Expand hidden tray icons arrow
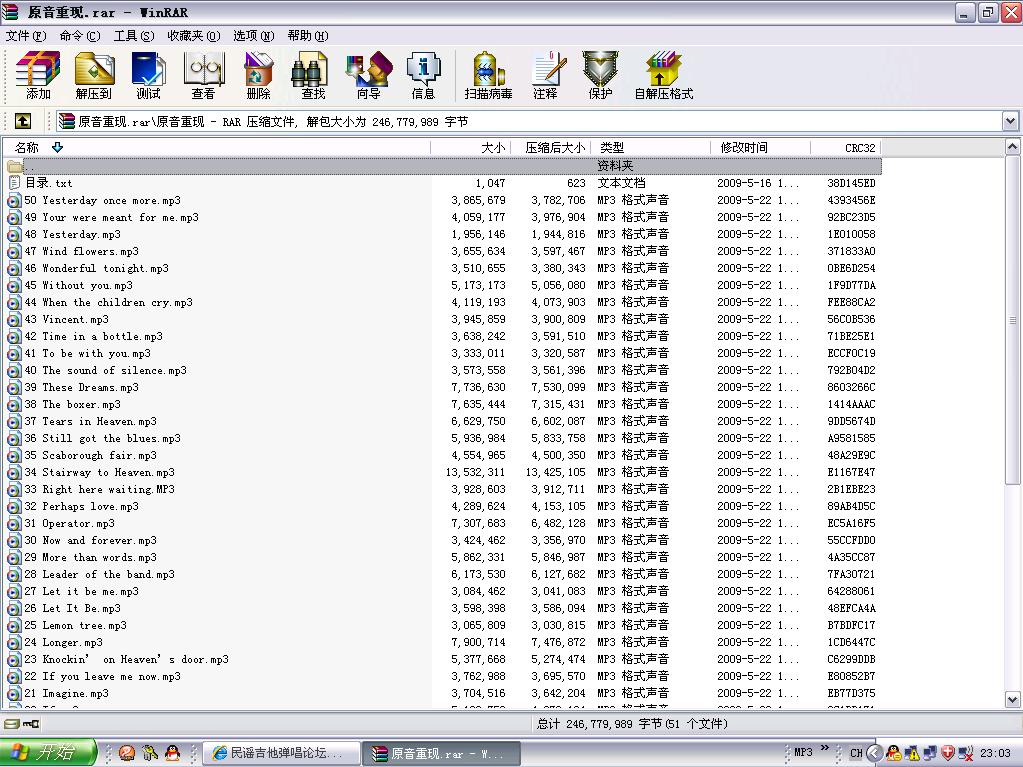Image resolution: width=1023 pixels, height=767 pixels. point(874,753)
